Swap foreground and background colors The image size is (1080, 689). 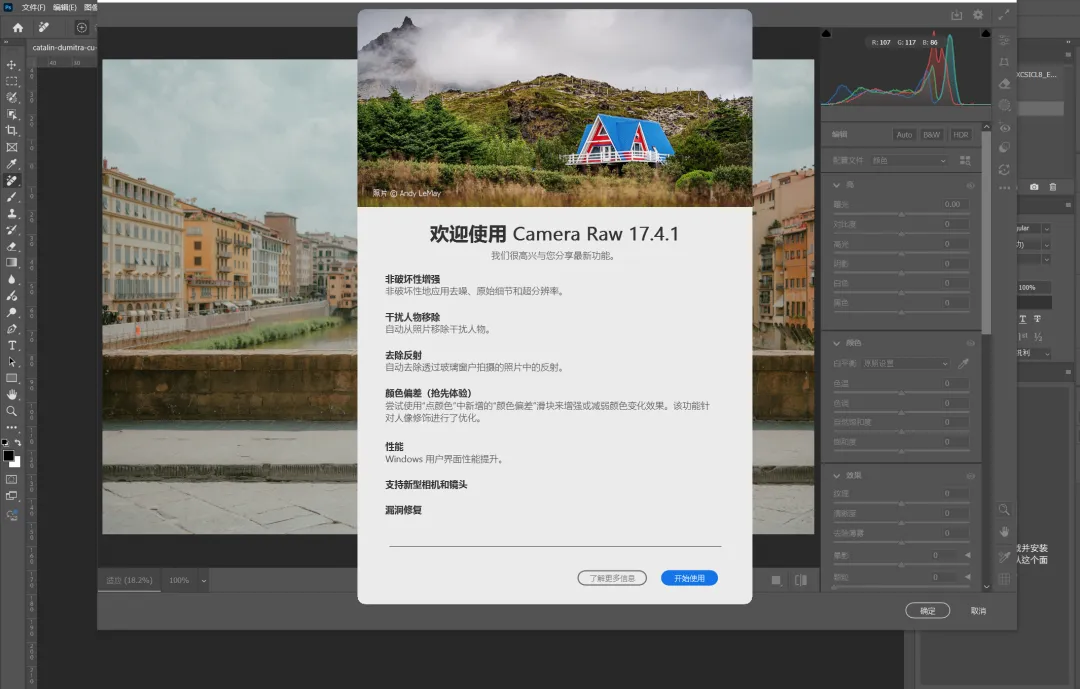coord(18,442)
